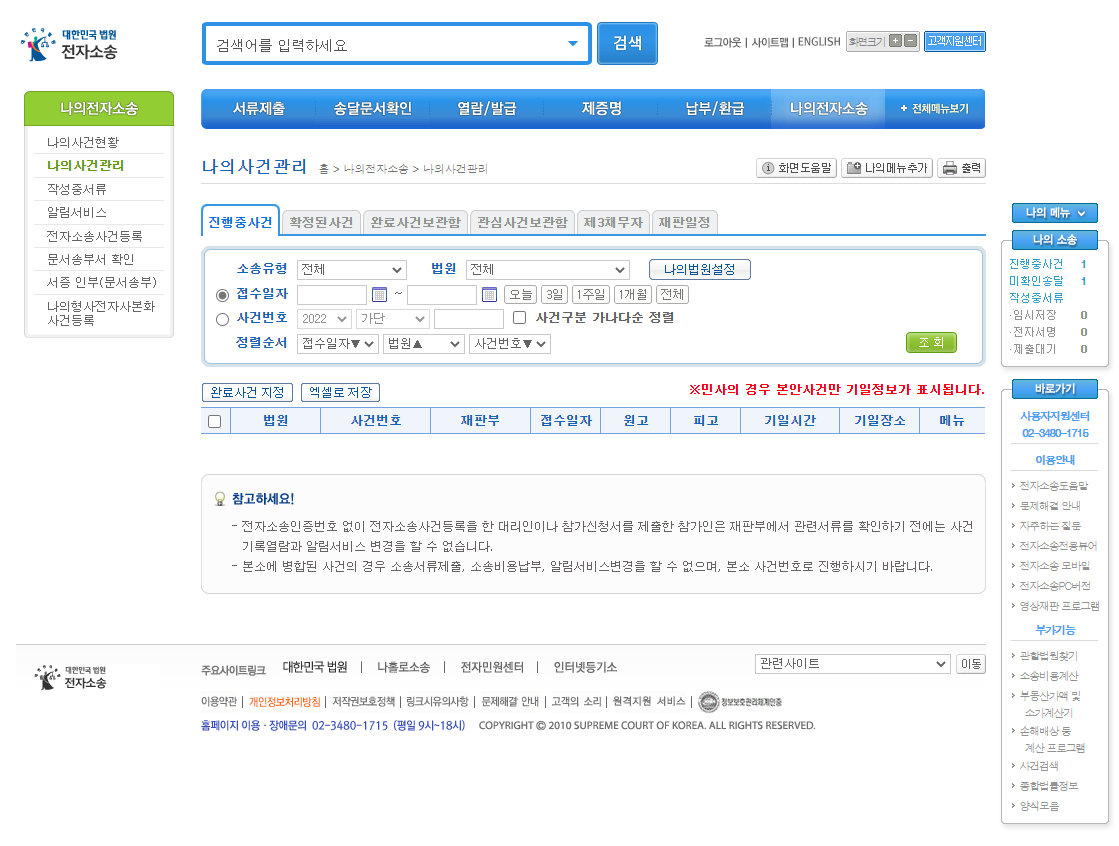Viewport: 1119px width, 846px height.
Task: Open the search box dropdown arrow
Action: coord(572,44)
